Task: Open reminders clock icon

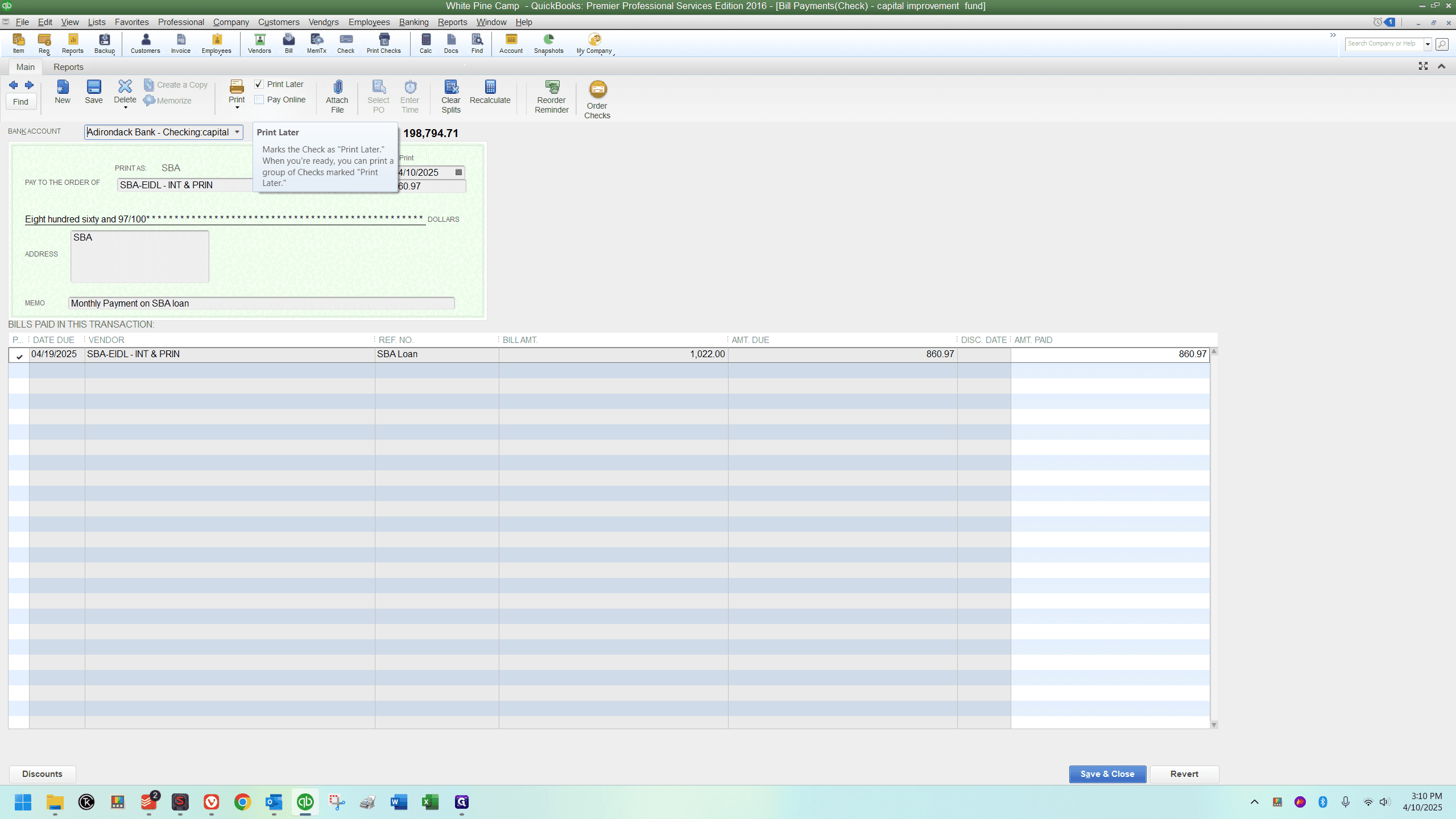Action: (1378, 22)
